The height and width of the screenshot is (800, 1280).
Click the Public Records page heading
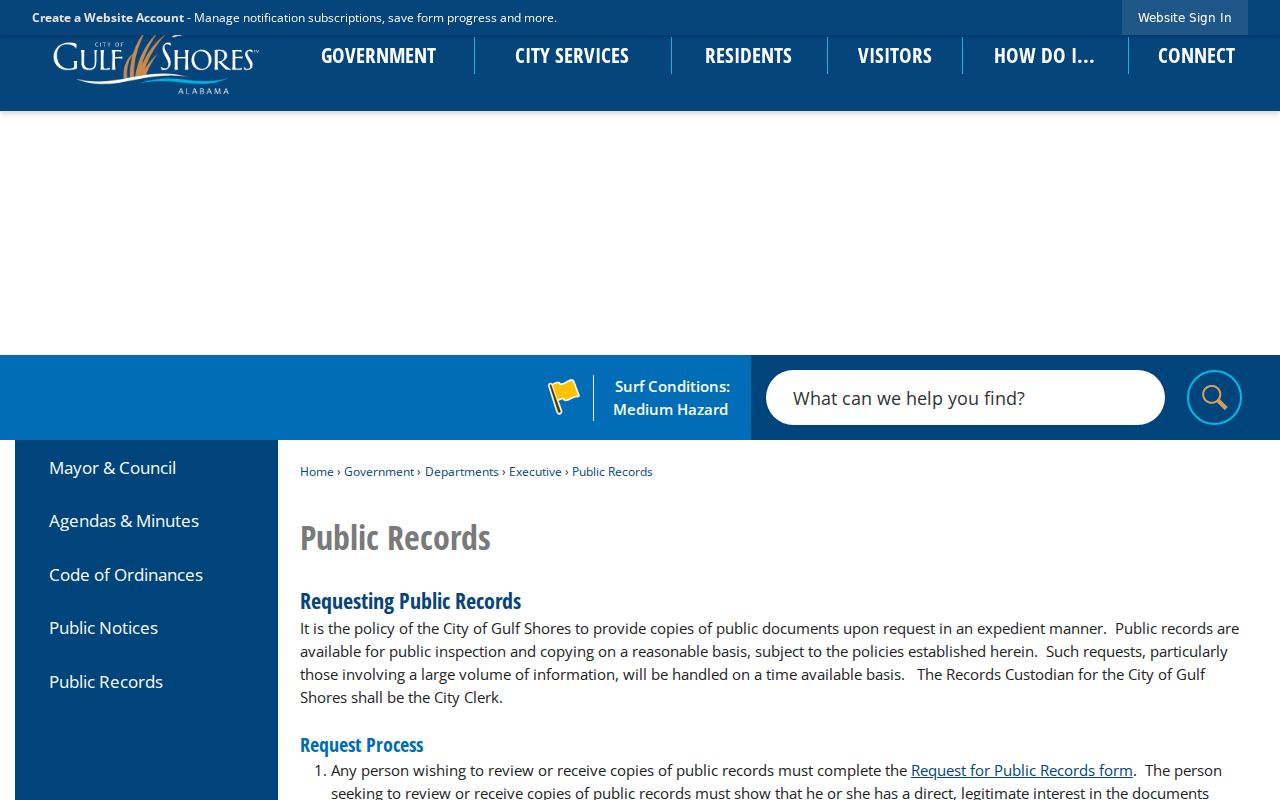pyautogui.click(x=395, y=537)
